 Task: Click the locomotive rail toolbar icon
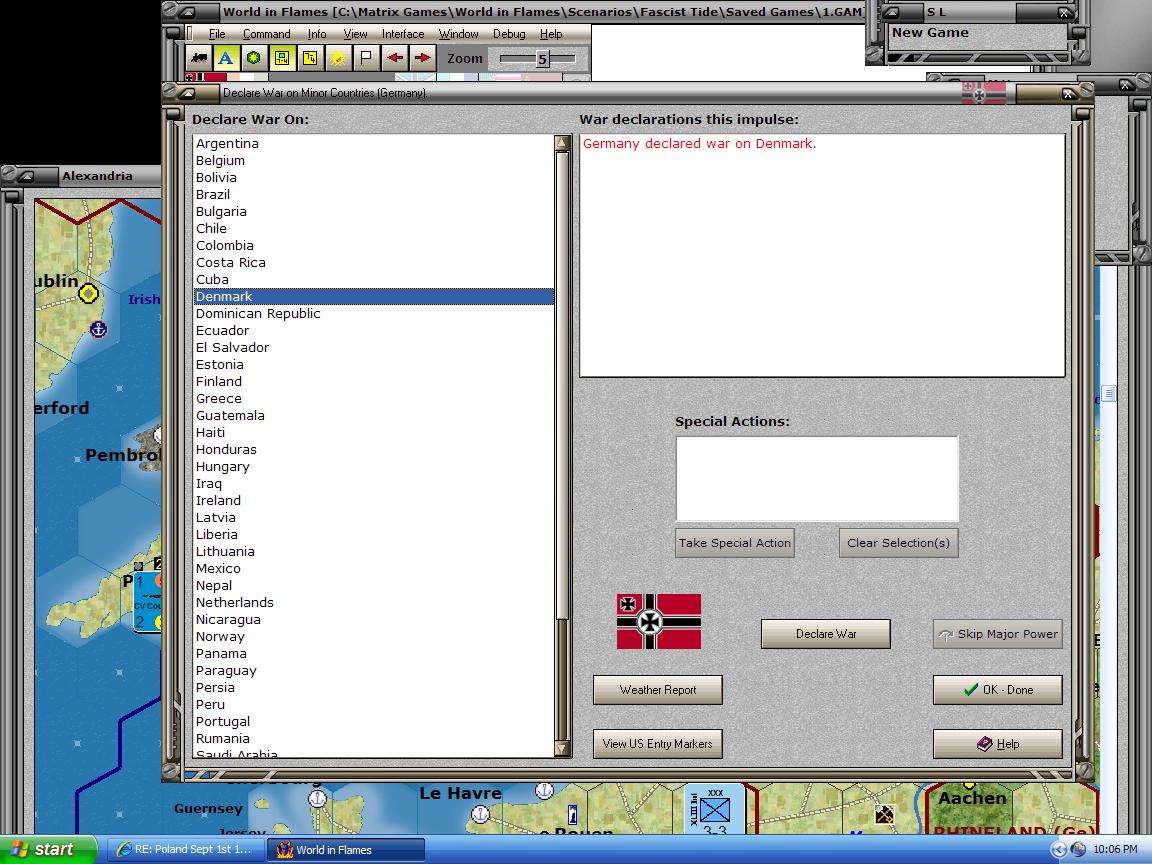click(198, 58)
